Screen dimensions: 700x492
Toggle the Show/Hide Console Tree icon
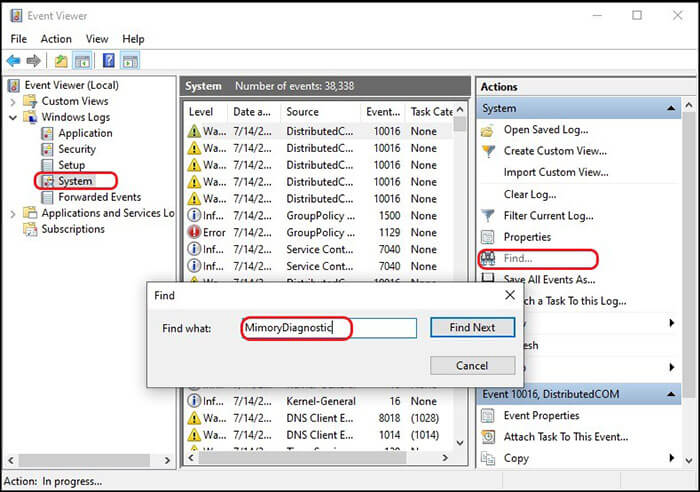tap(83, 60)
